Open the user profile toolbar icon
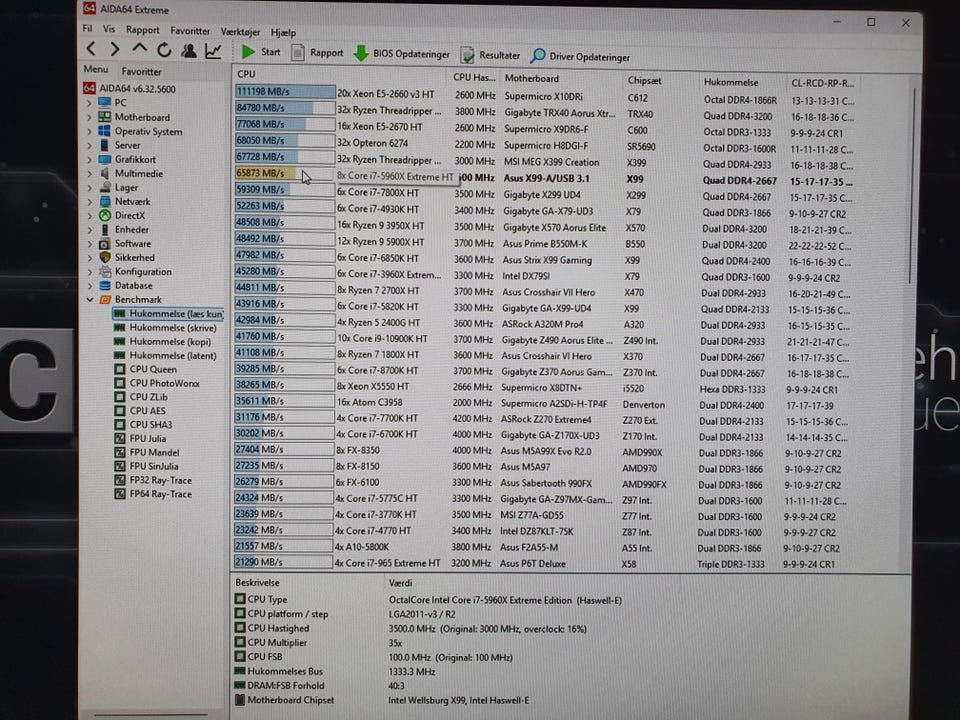Viewport: 960px width, 720px height. 189,50
